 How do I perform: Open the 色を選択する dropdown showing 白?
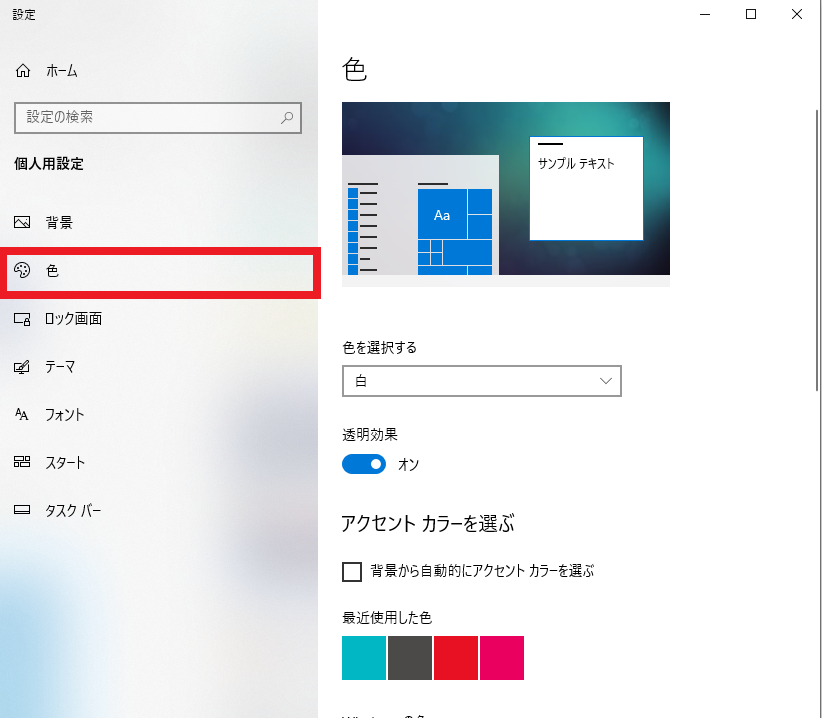pyautogui.click(x=482, y=381)
